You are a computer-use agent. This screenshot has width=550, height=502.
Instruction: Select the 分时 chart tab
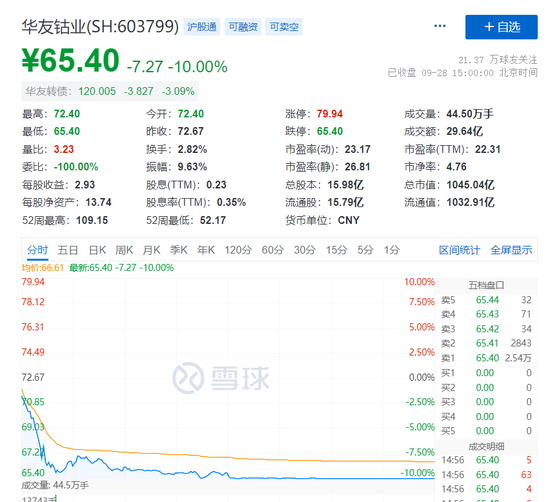click(x=38, y=250)
